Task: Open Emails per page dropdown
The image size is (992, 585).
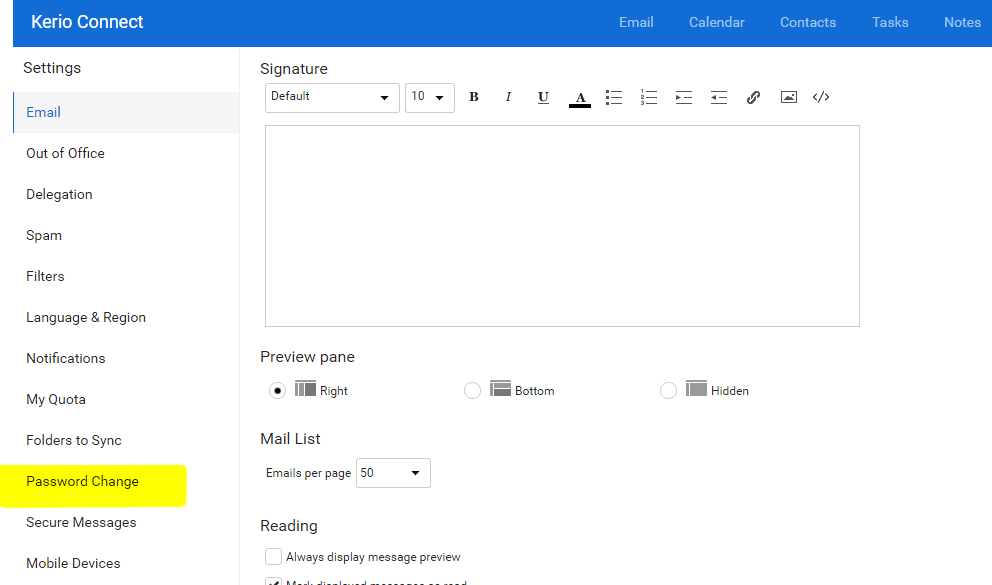Action: [393, 473]
